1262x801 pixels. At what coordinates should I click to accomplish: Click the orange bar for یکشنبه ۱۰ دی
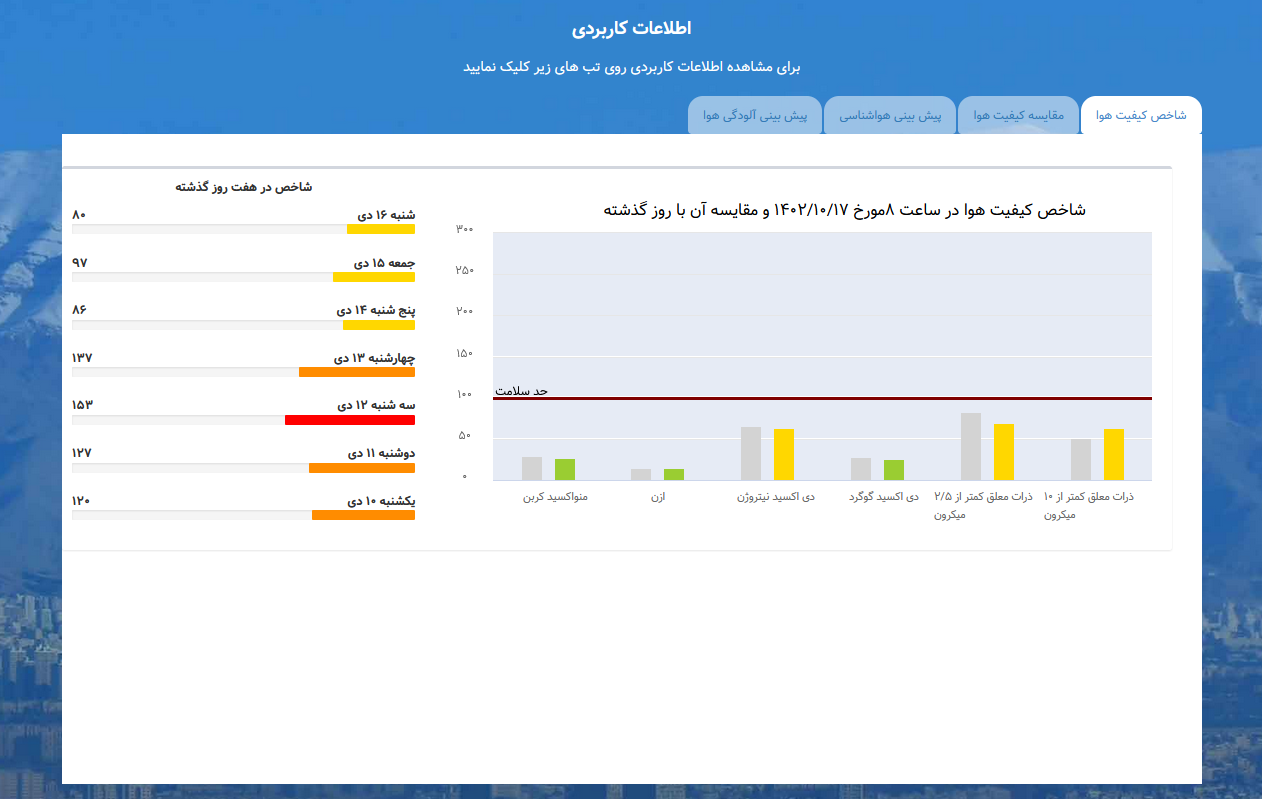coord(363,515)
